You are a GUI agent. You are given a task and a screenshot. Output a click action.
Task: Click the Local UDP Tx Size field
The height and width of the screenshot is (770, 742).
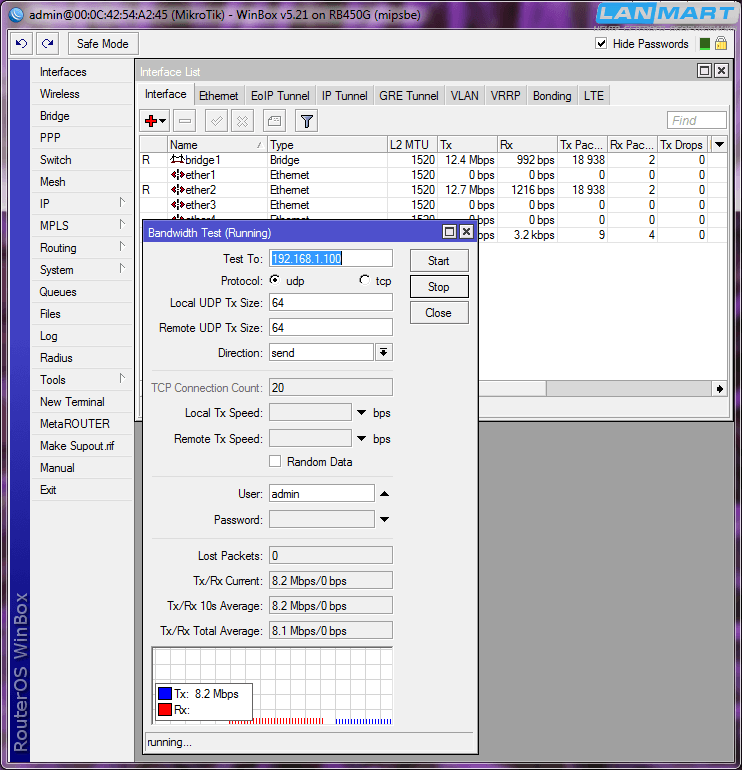click(x=330, y=302)
